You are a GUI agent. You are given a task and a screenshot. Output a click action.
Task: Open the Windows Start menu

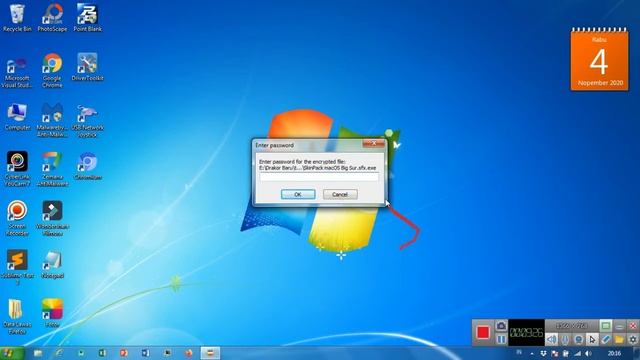coord(9,353)
